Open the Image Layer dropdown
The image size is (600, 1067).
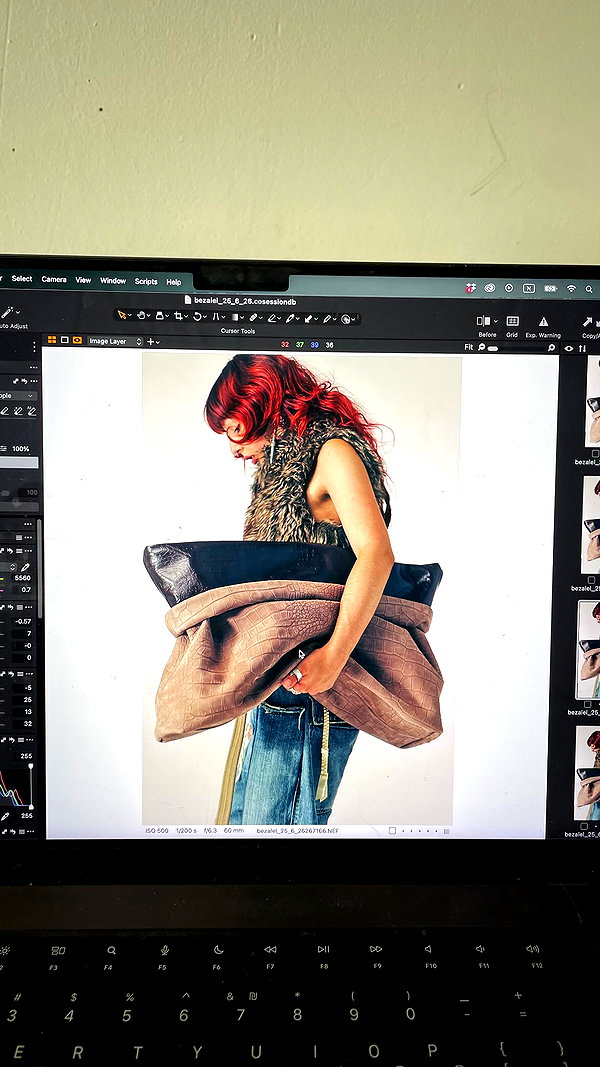tap(114, 341)
